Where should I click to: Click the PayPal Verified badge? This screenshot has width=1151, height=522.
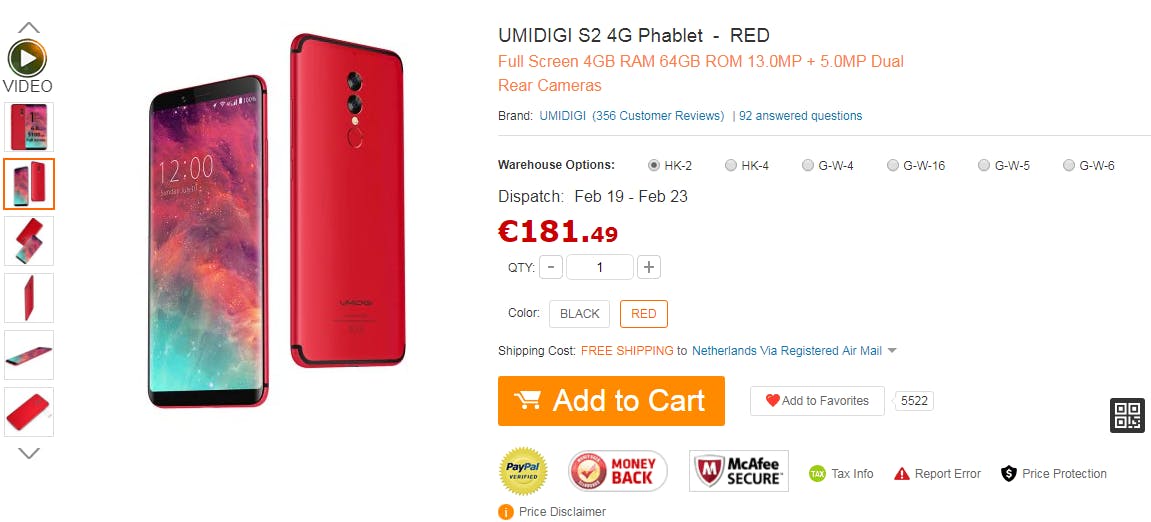coord(523,471)
